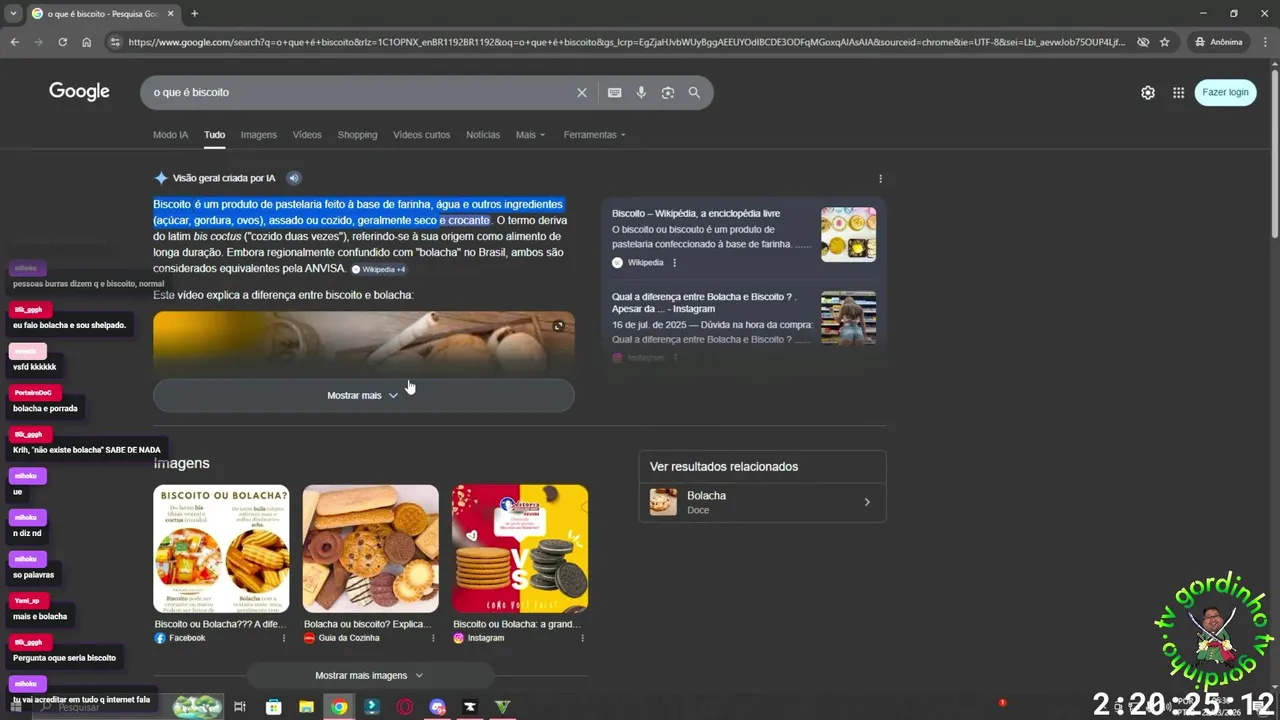Open Biscoito ou Bolacha Instagram image
The image size is (1280, 720).
(520, 548)
